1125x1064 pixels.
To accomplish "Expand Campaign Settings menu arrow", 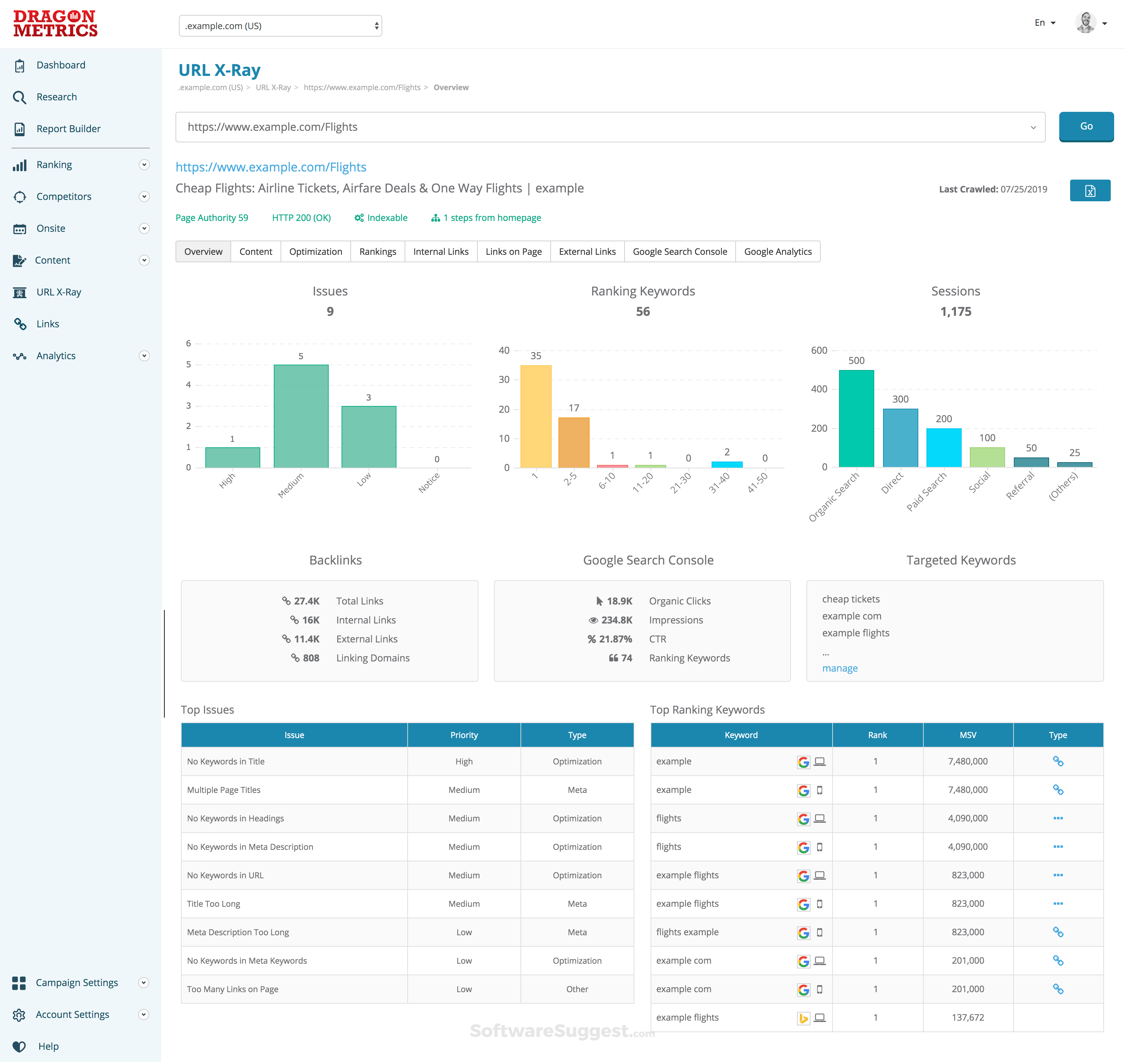I will tap(144, 983).
